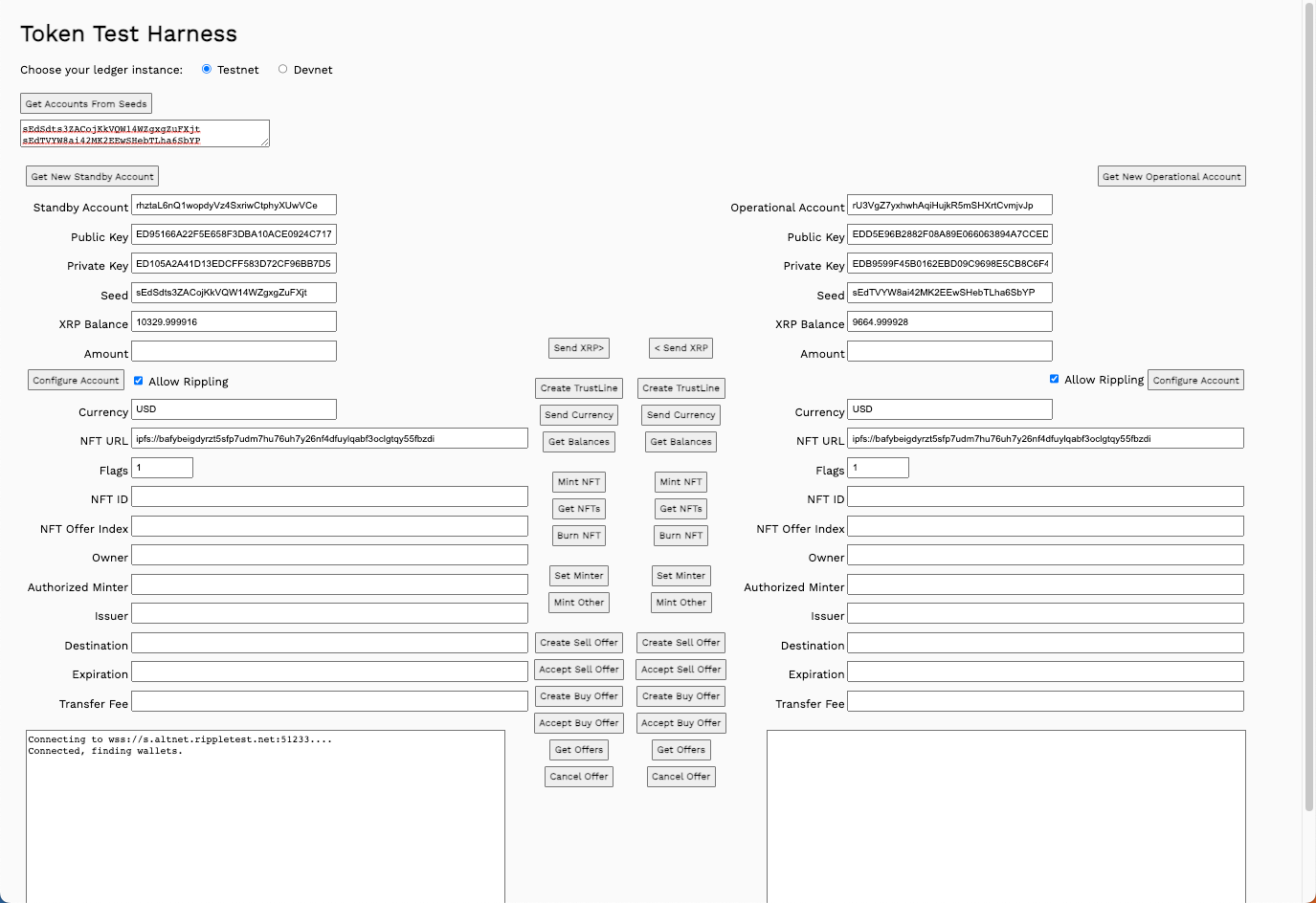Toggle standby account Allow Rippling checkbox

(139, 381)
